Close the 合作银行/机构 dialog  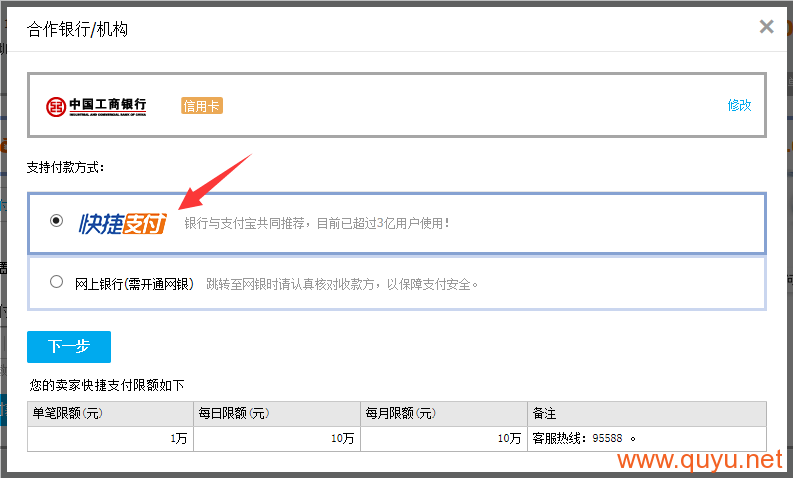[766, 26]
